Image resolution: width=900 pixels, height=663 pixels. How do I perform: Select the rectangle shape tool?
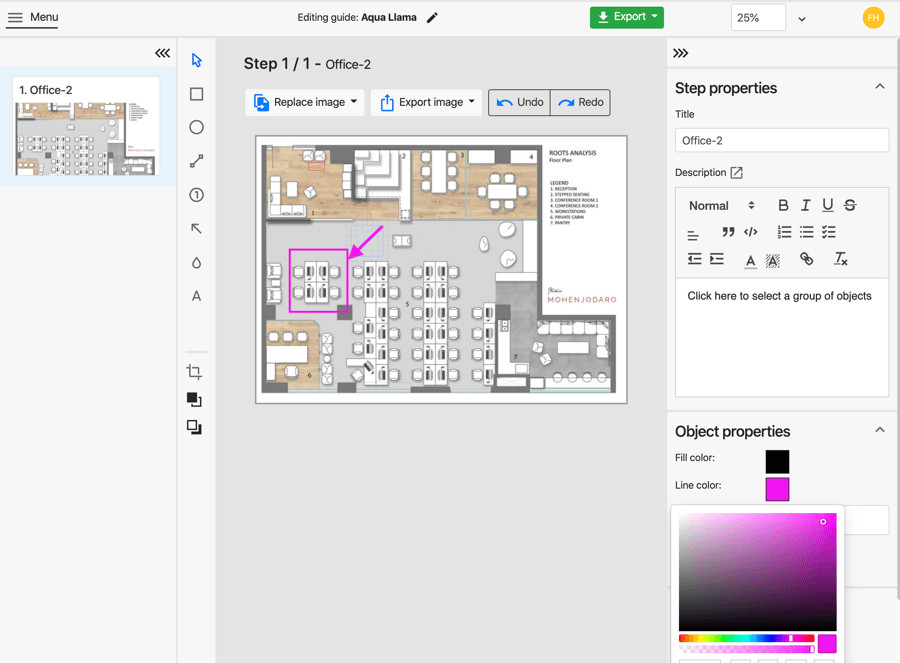pos(196,94)
